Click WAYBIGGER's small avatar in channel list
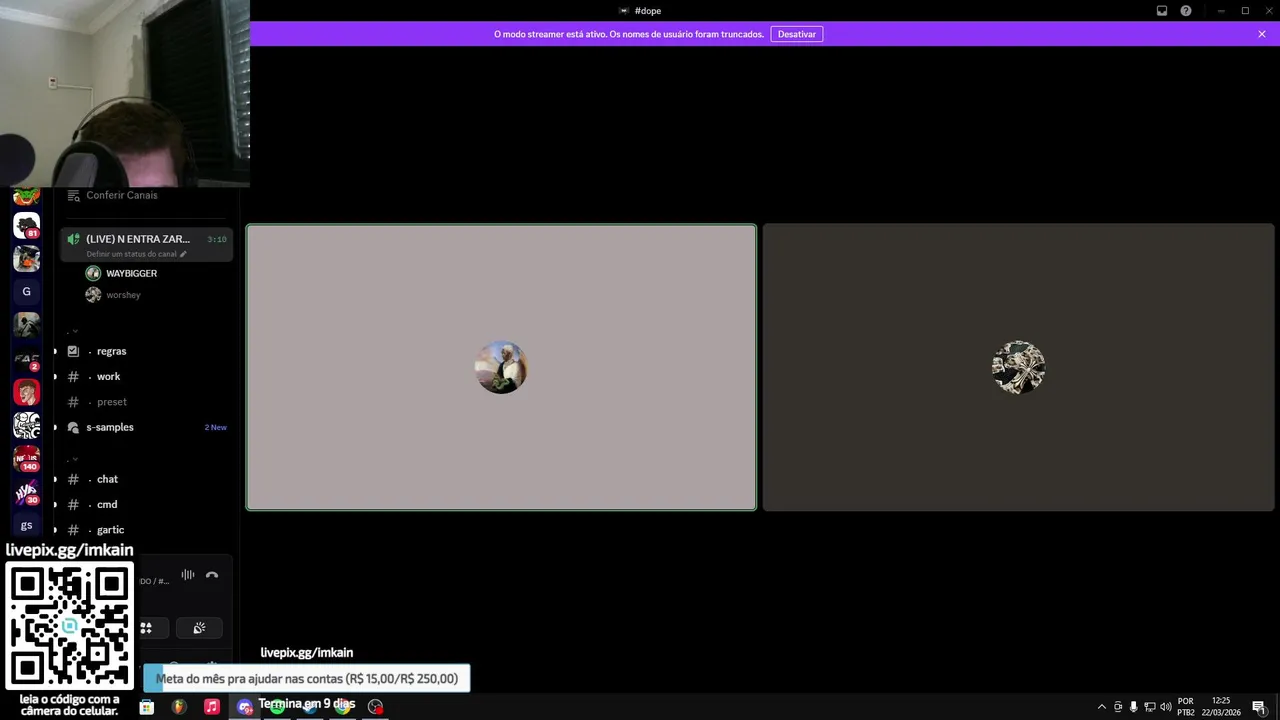 [93, 273]
